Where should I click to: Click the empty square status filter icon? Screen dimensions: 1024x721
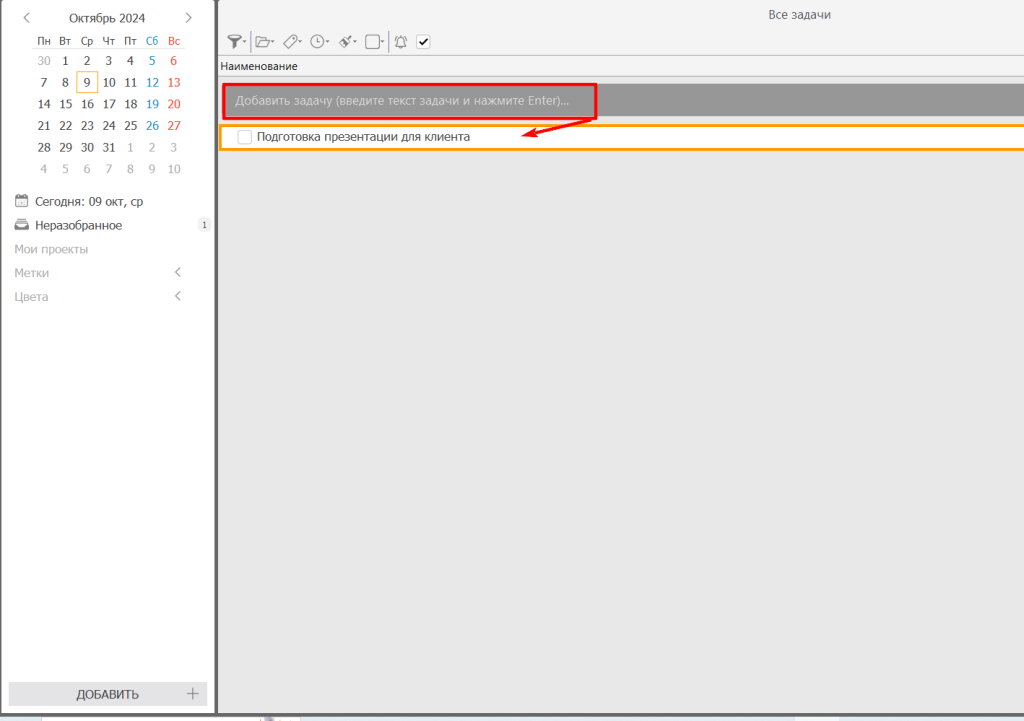(x=373, y=42)
